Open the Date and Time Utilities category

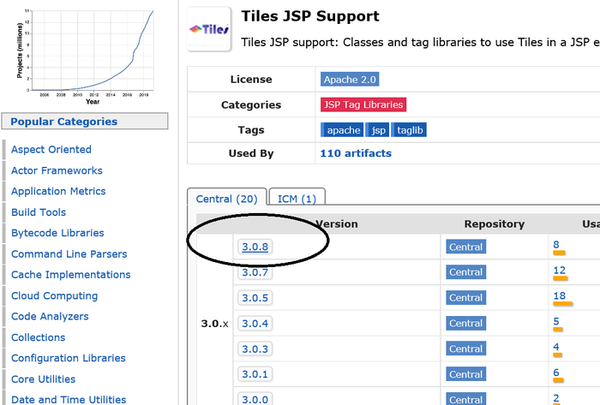[68, 399]
